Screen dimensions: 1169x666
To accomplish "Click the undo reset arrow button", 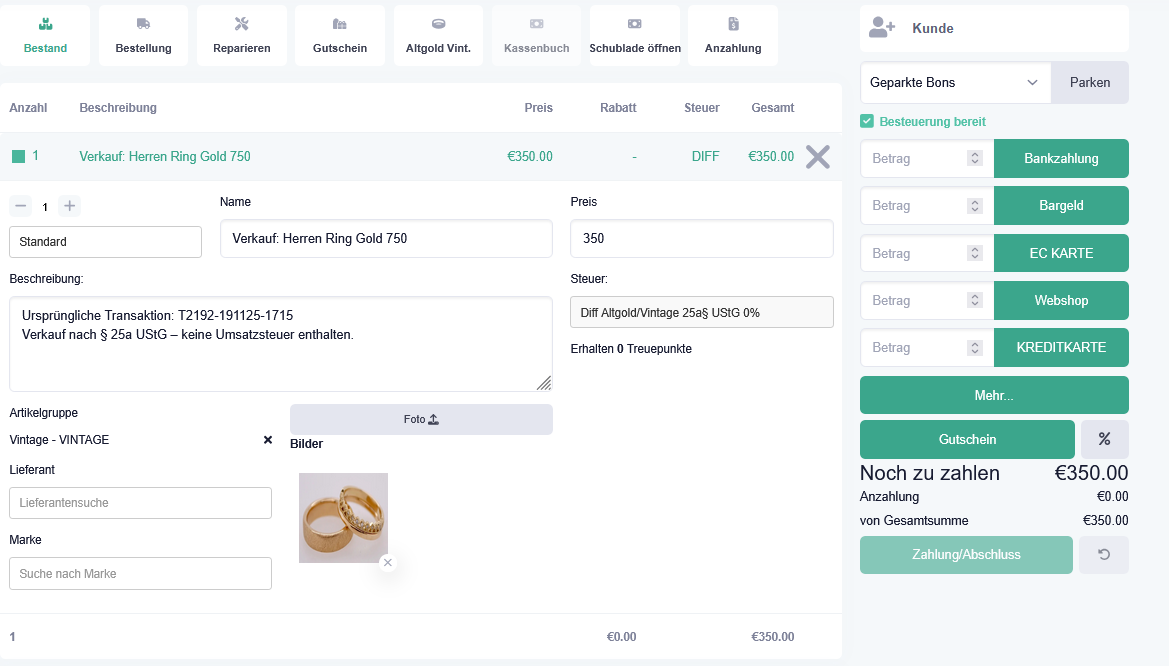I will (1104, 555).
